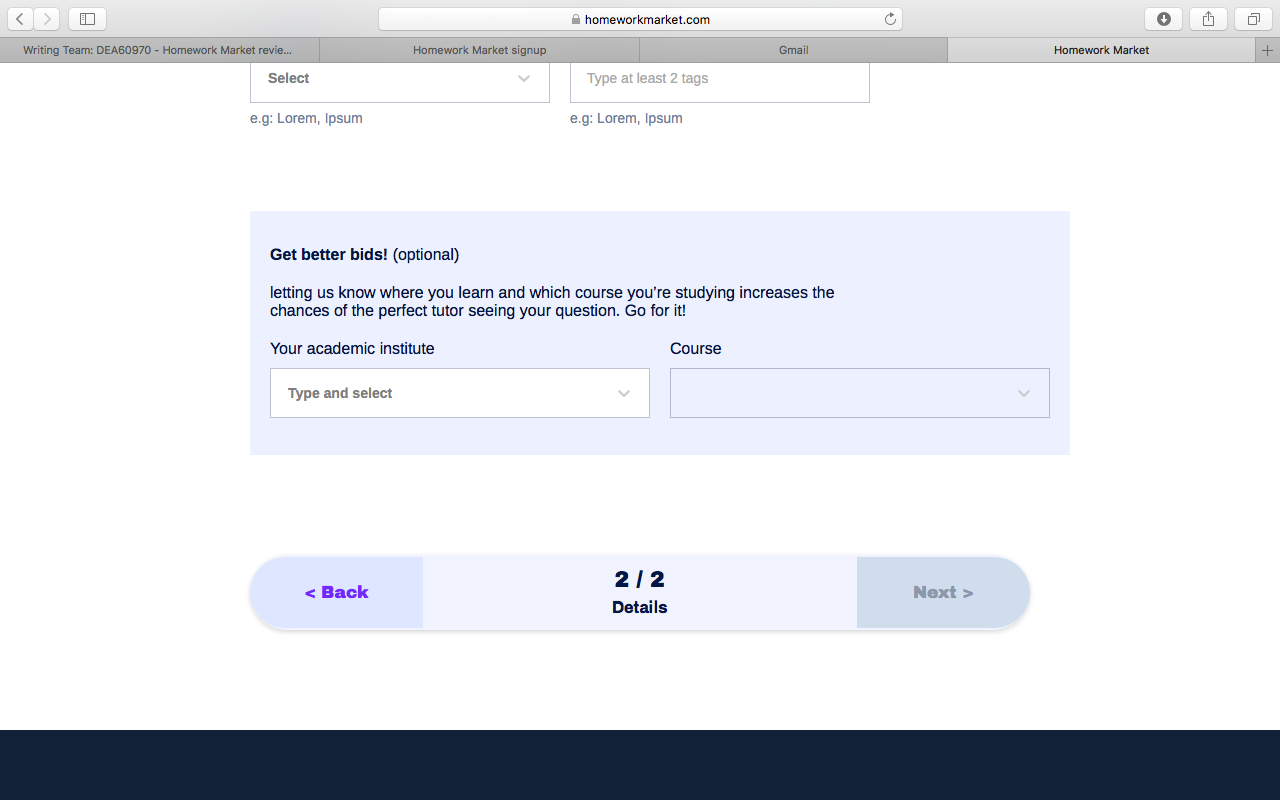Toggle the Safari sidebar icon
Image resolution: width=1280 pixels, height=800 pixels.
pos(87,19)
